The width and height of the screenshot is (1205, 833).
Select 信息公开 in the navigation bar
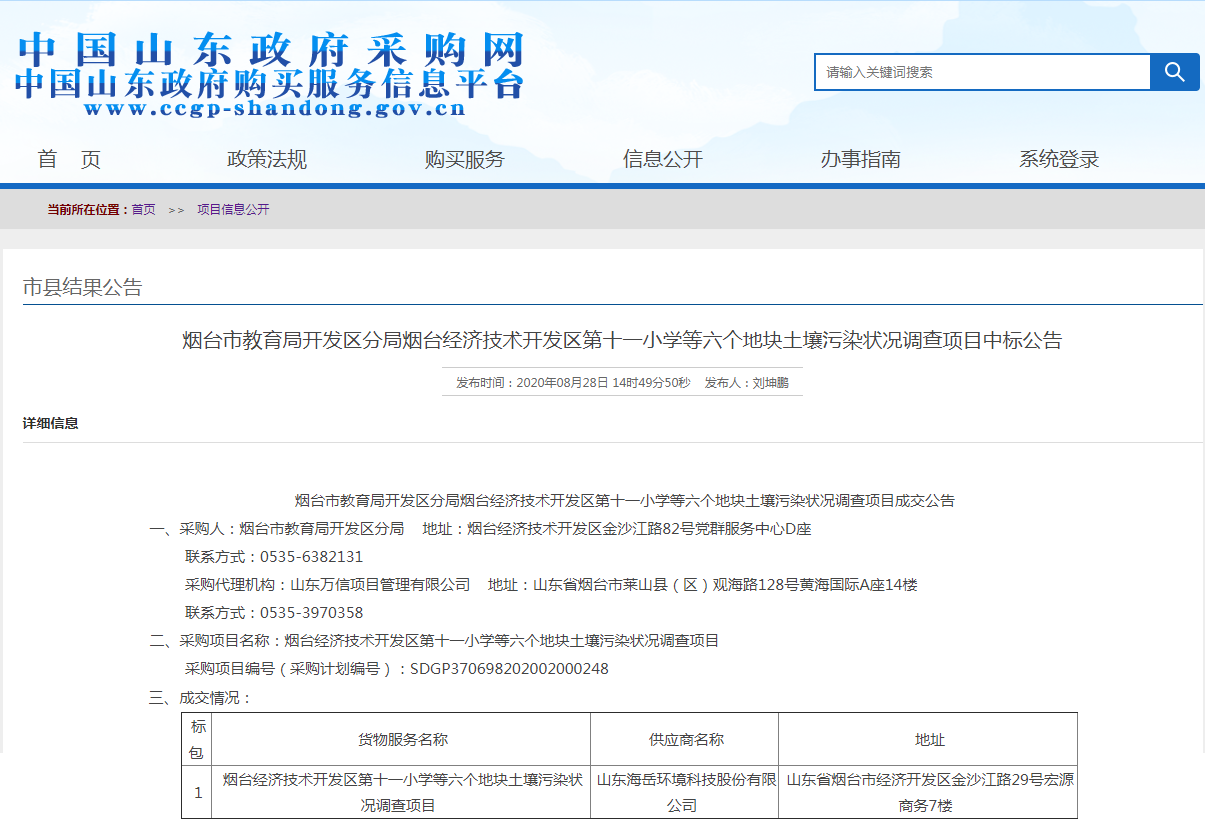point(663,159)
